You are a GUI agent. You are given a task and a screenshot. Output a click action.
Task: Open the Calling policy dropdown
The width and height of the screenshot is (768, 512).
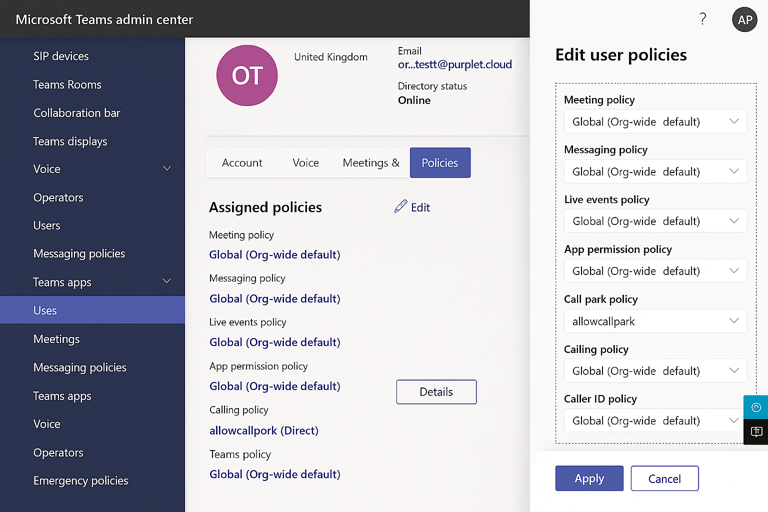(x=655, y=371)
